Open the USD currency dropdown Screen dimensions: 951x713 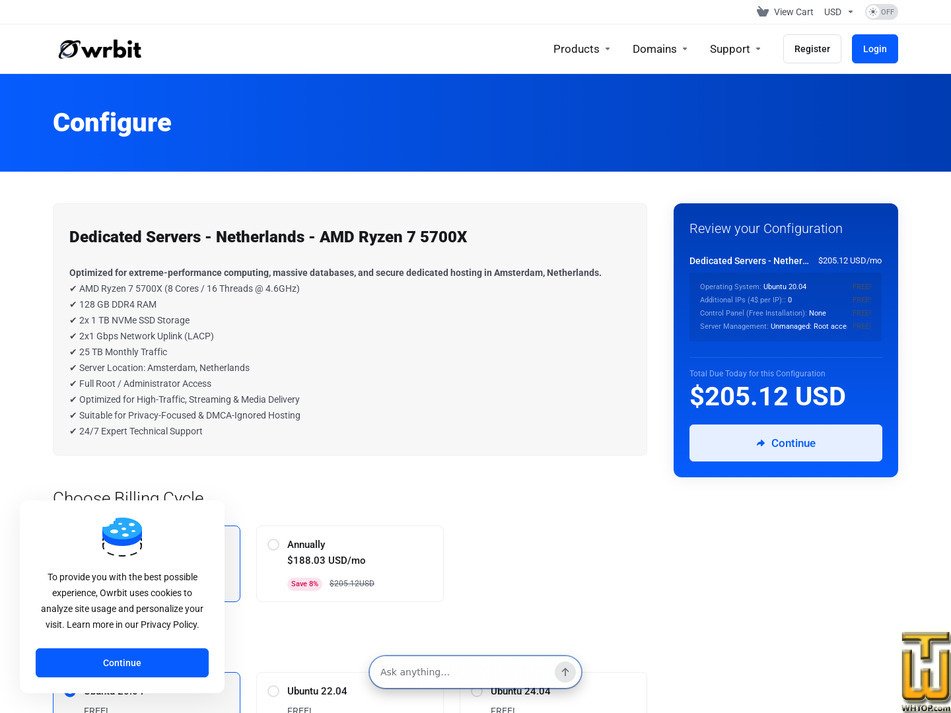838,12
